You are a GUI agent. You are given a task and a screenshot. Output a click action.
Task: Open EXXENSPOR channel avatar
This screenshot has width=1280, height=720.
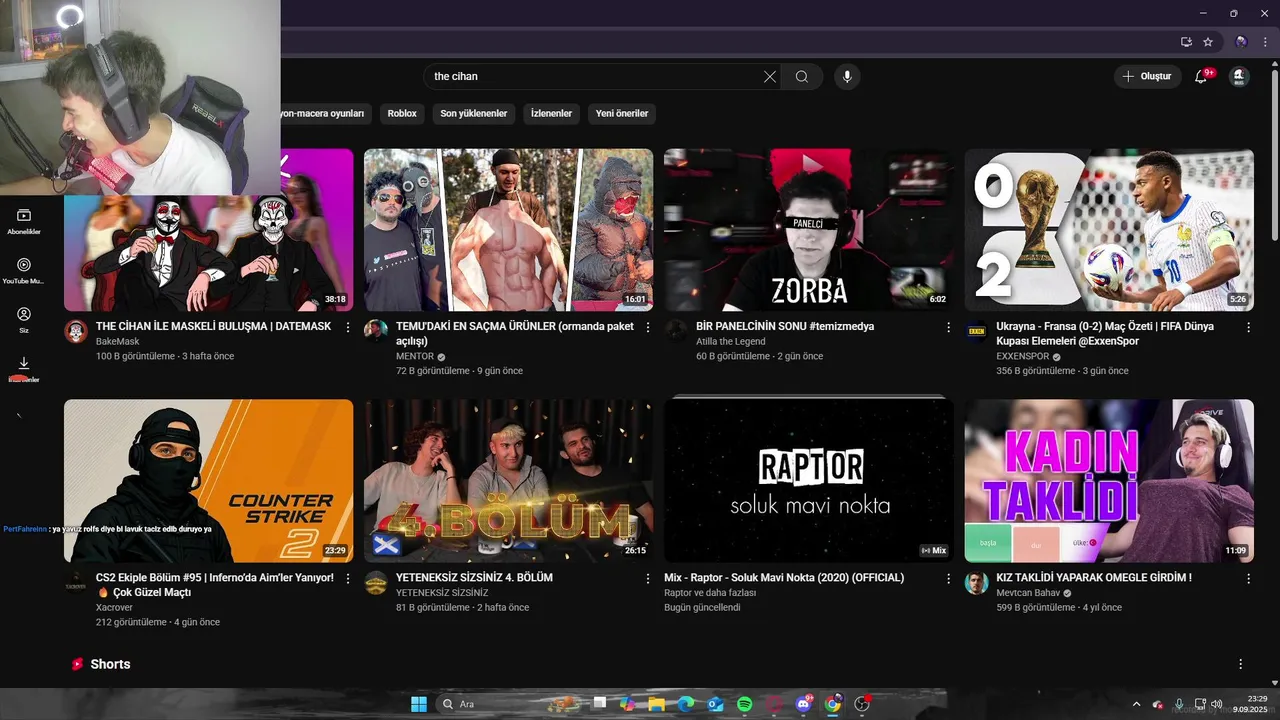(x=976, y=332)
